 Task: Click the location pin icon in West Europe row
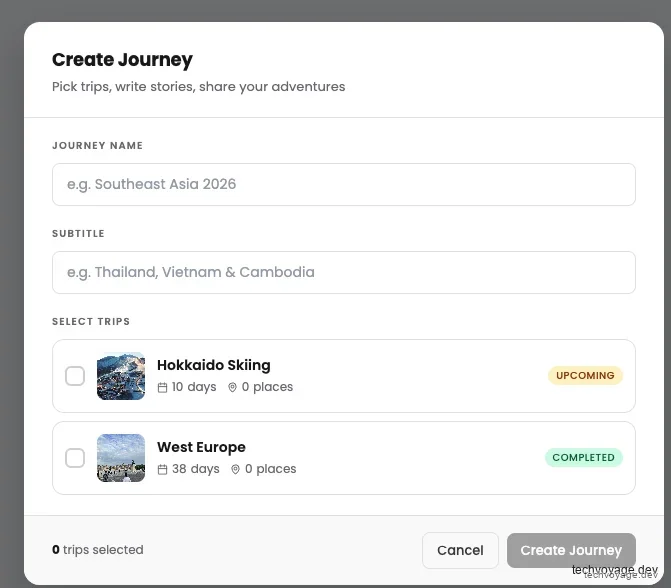pyautogui.click(x=235, y=469)
